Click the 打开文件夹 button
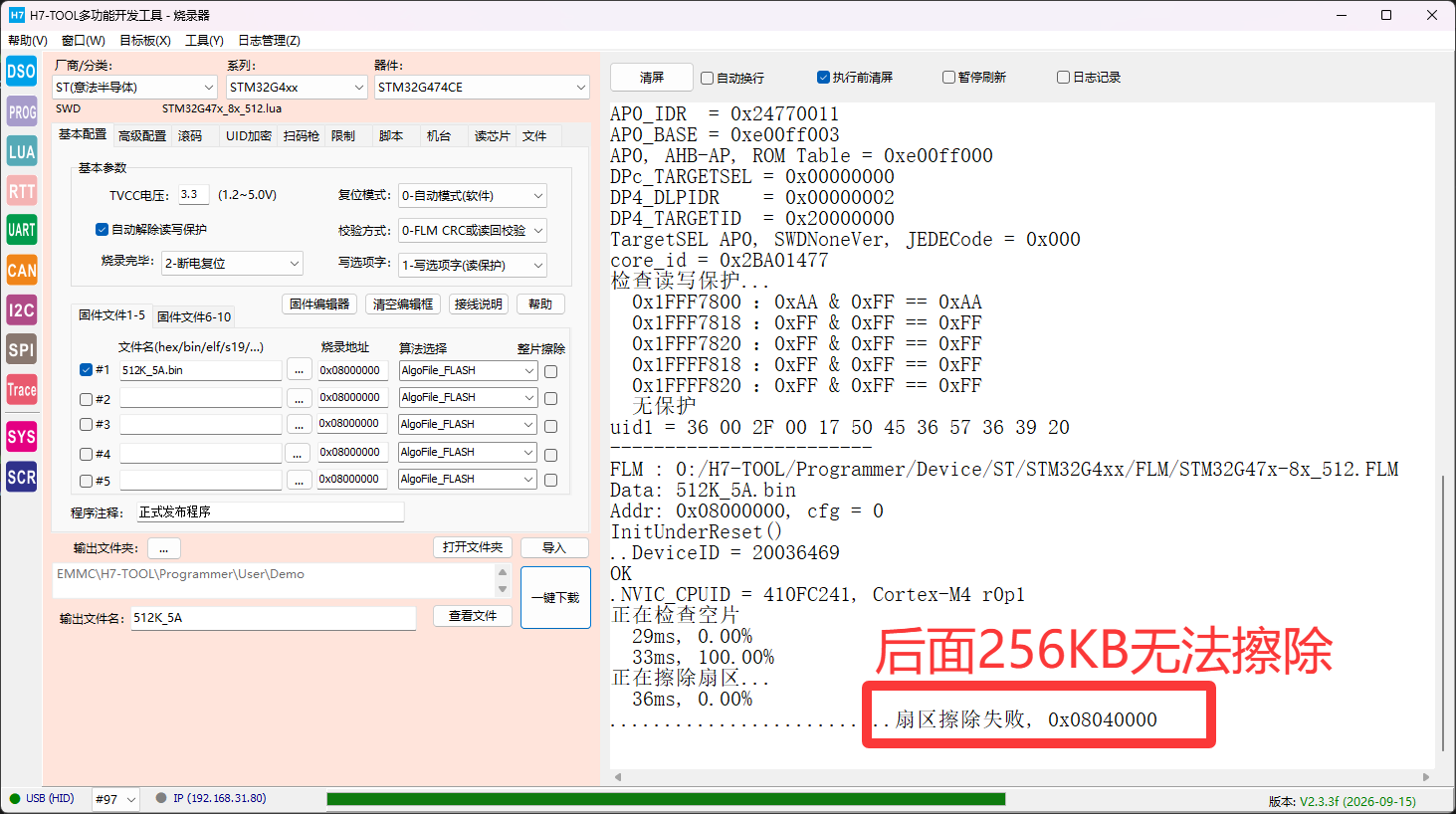 (473, 547)
